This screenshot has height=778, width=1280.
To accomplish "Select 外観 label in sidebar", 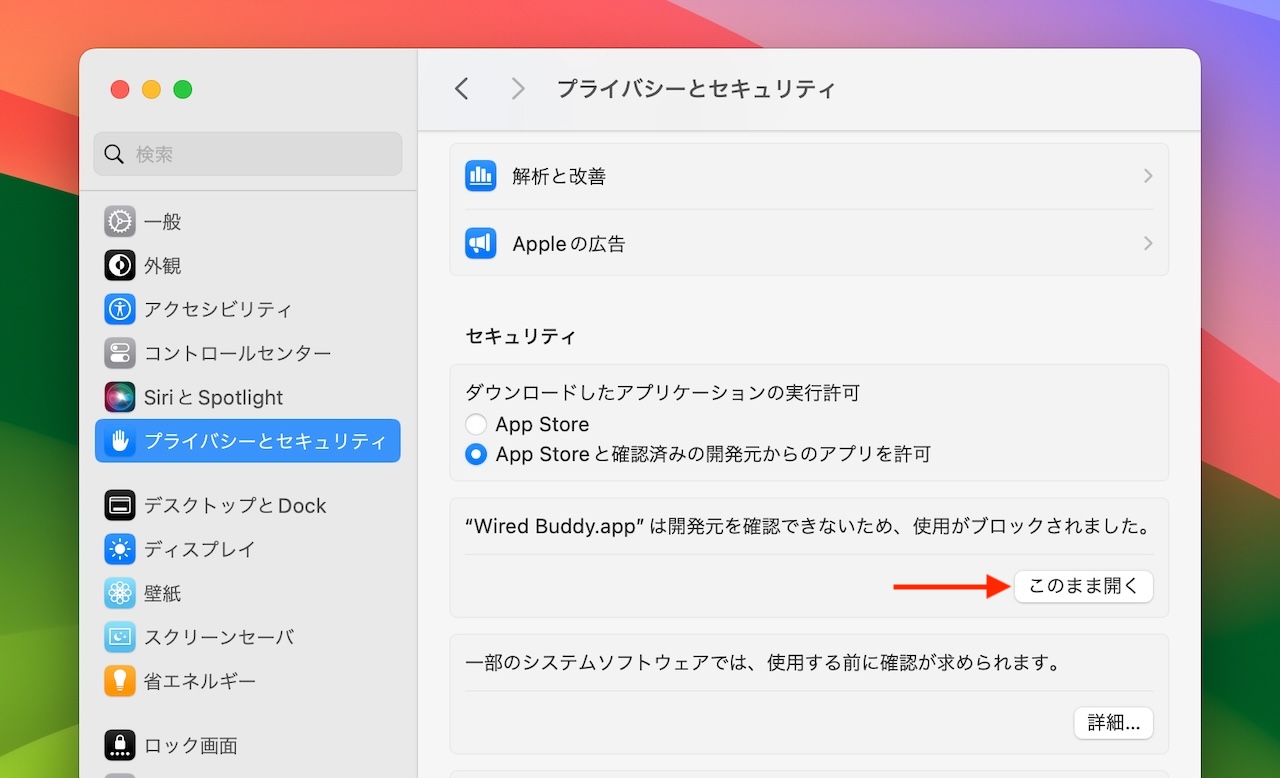I will tap(163, 266).
